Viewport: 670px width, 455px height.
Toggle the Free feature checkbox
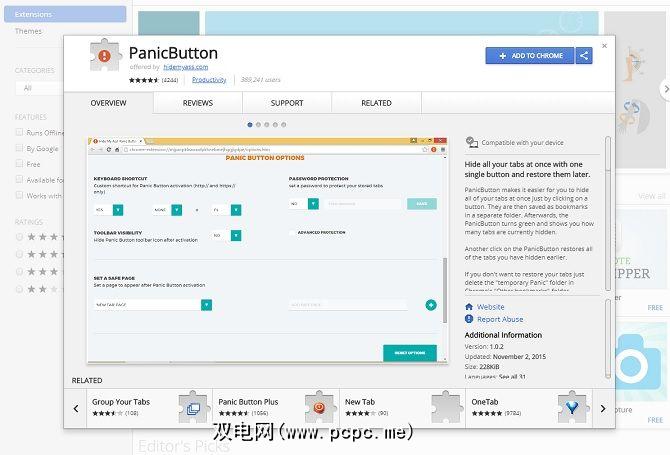(19, 164)
